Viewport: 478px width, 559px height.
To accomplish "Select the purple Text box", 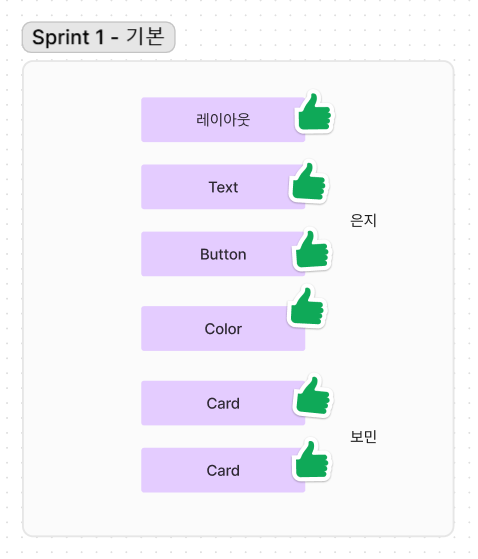I will pos(223,187).
